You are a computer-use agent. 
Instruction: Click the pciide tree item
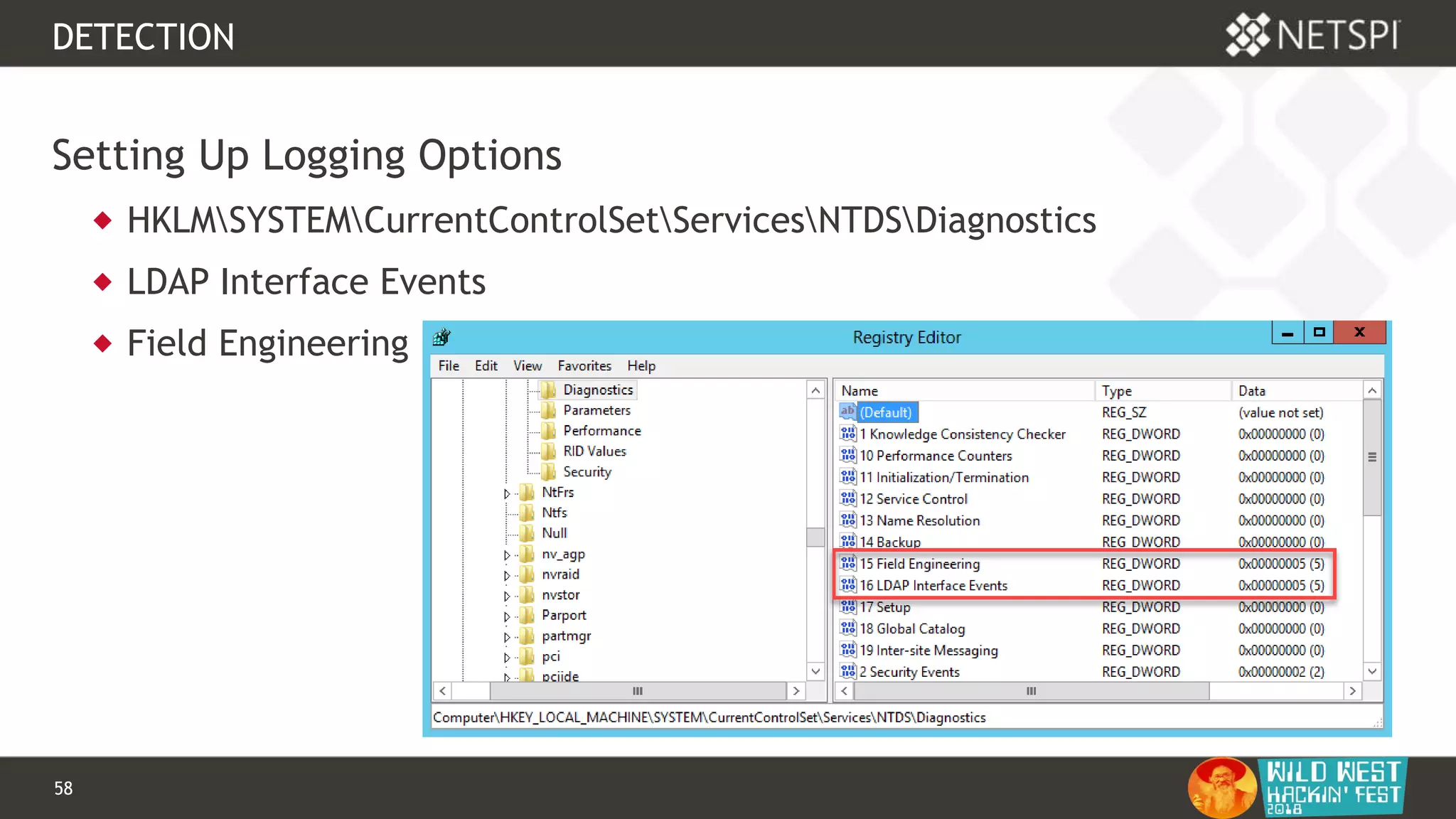(x=560, y=676)
